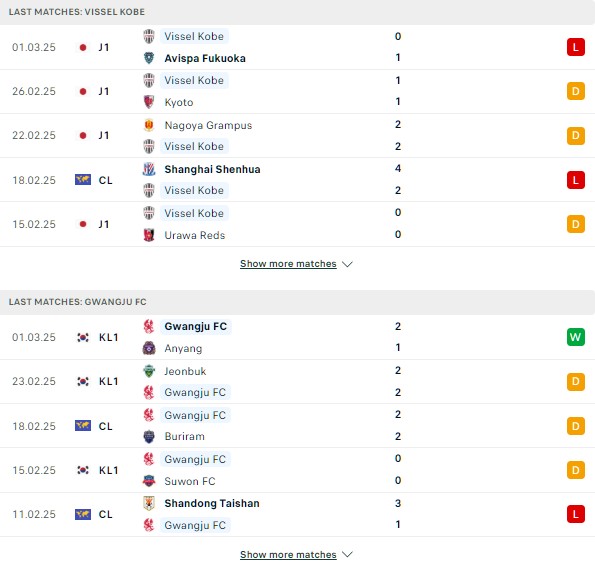Open the Shandong Taishan team link
Image resolution: width=595 pixels, height=568 pixels.
point(212,503)
